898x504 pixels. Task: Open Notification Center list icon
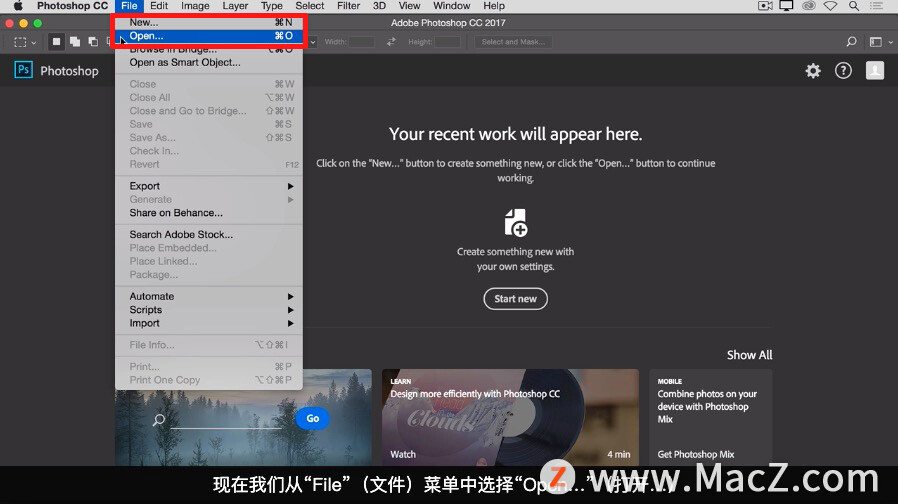point(876,6)
